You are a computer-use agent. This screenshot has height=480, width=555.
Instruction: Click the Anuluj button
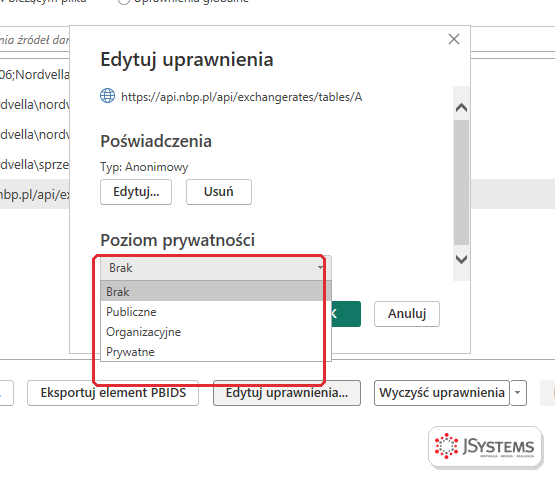click(407, 314)
